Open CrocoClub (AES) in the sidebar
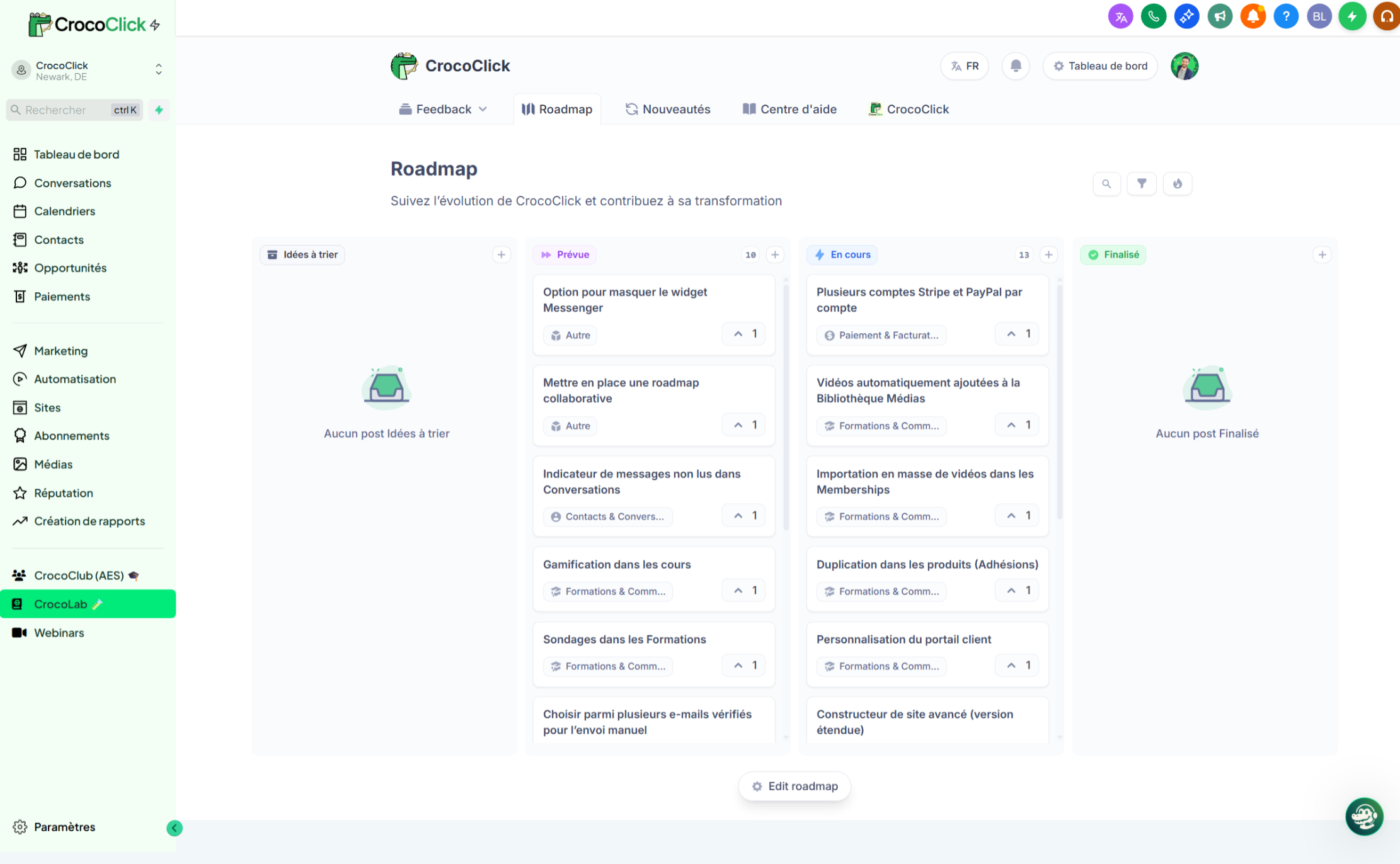This screenshot has width=1400, height=864. 79,576
